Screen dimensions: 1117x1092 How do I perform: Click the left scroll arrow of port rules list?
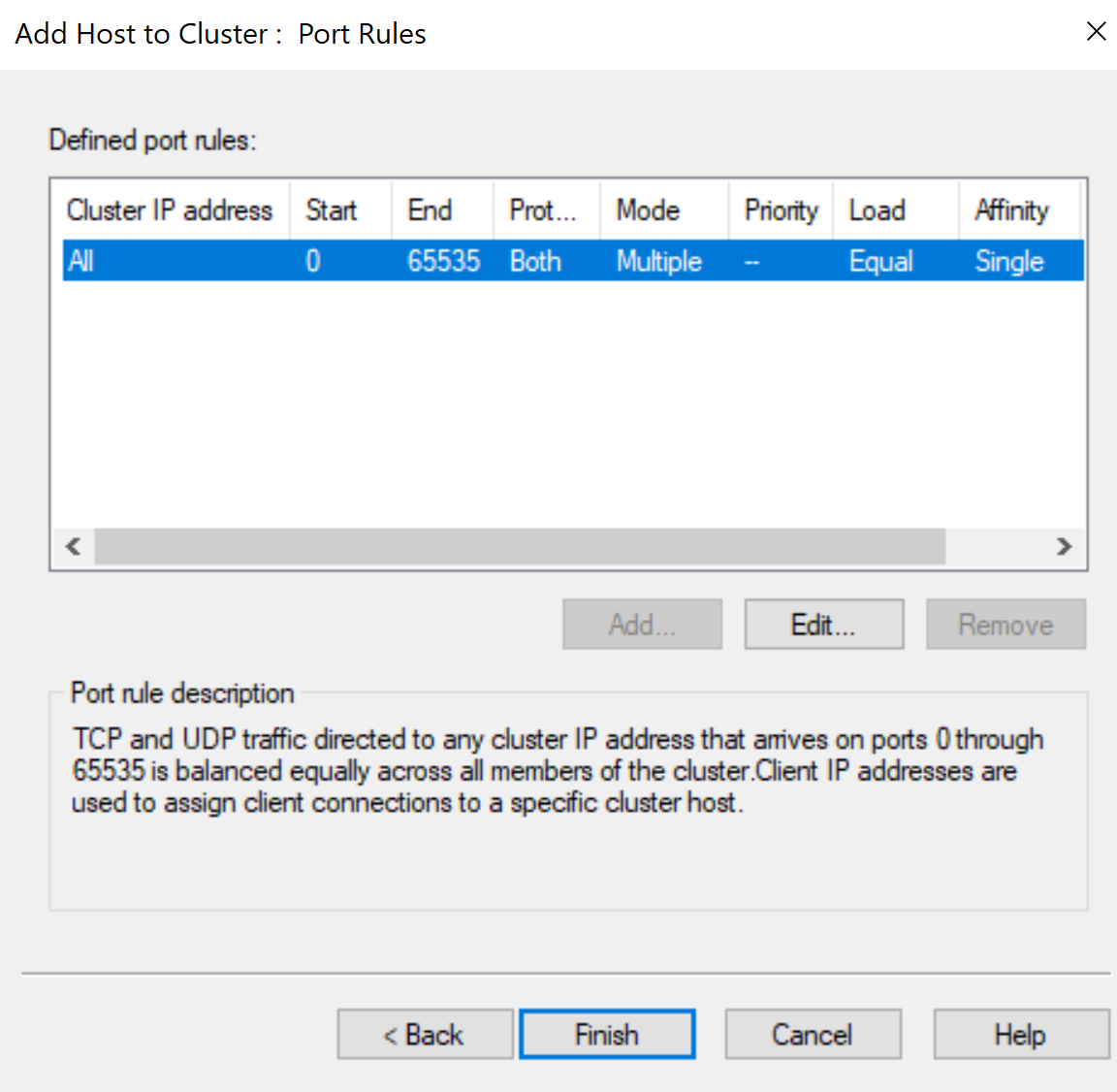tap(73, 546)
